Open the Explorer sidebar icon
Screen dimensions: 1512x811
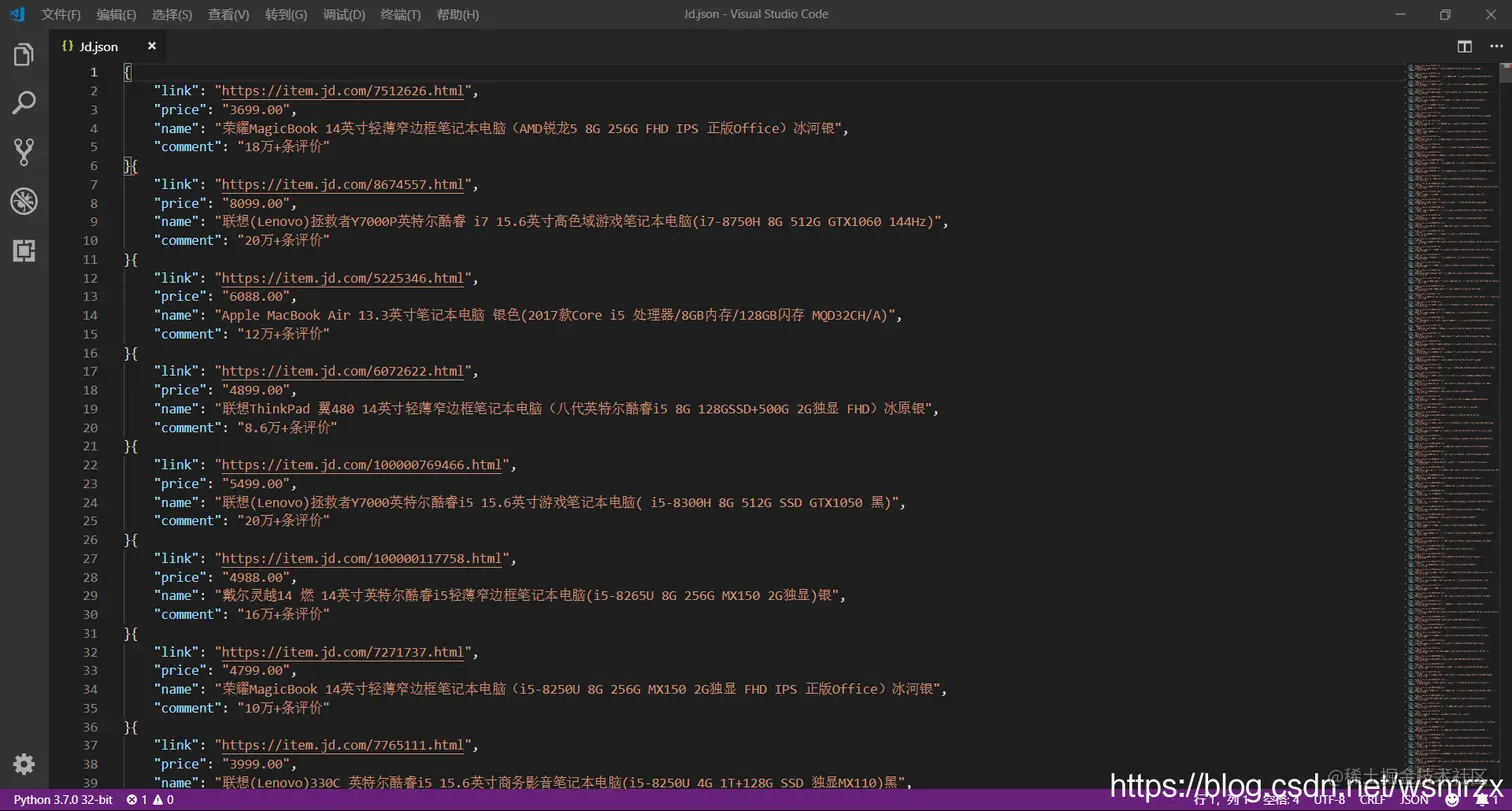pos(25,55)
